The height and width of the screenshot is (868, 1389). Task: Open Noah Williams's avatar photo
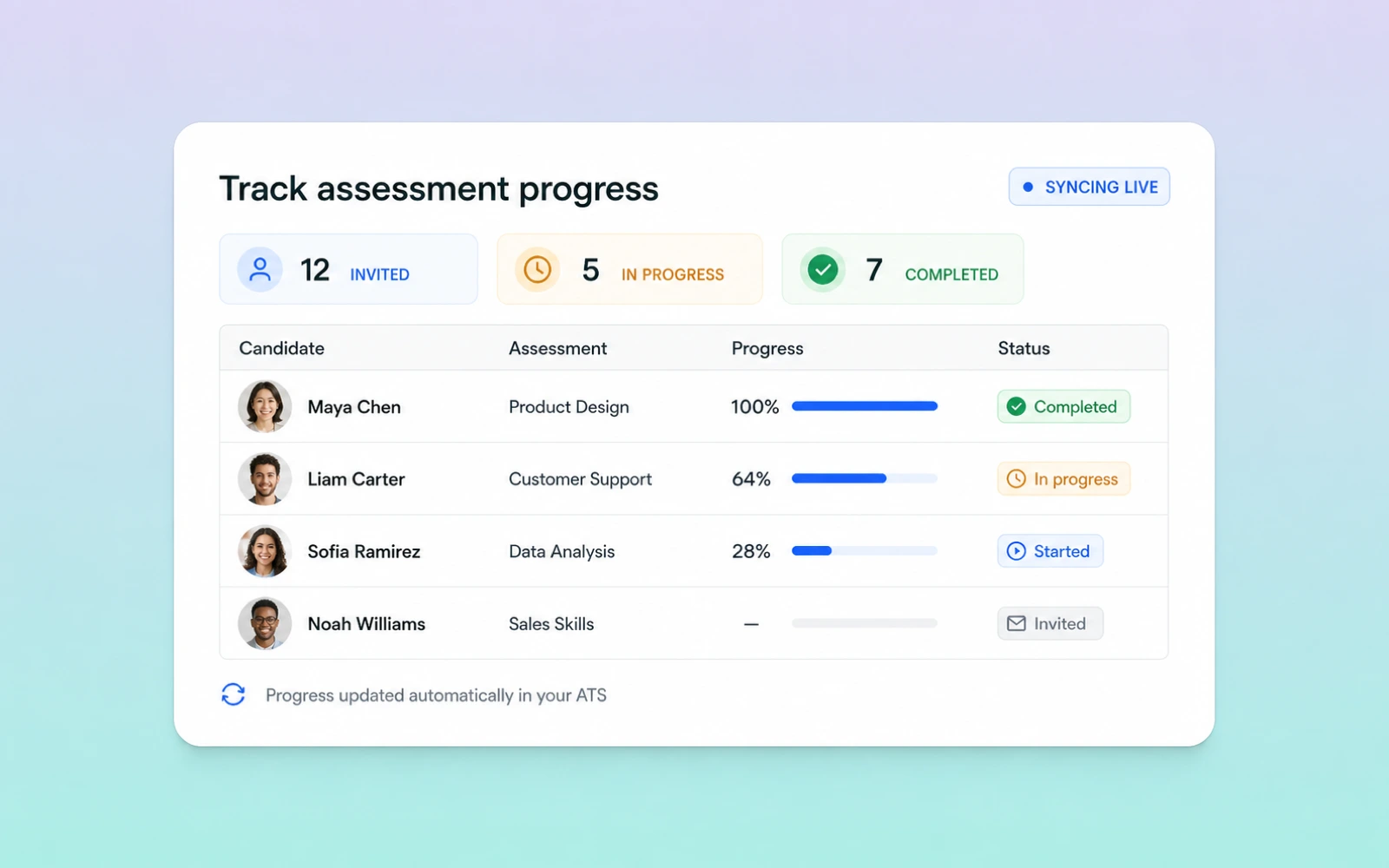(x=265, y=623)
